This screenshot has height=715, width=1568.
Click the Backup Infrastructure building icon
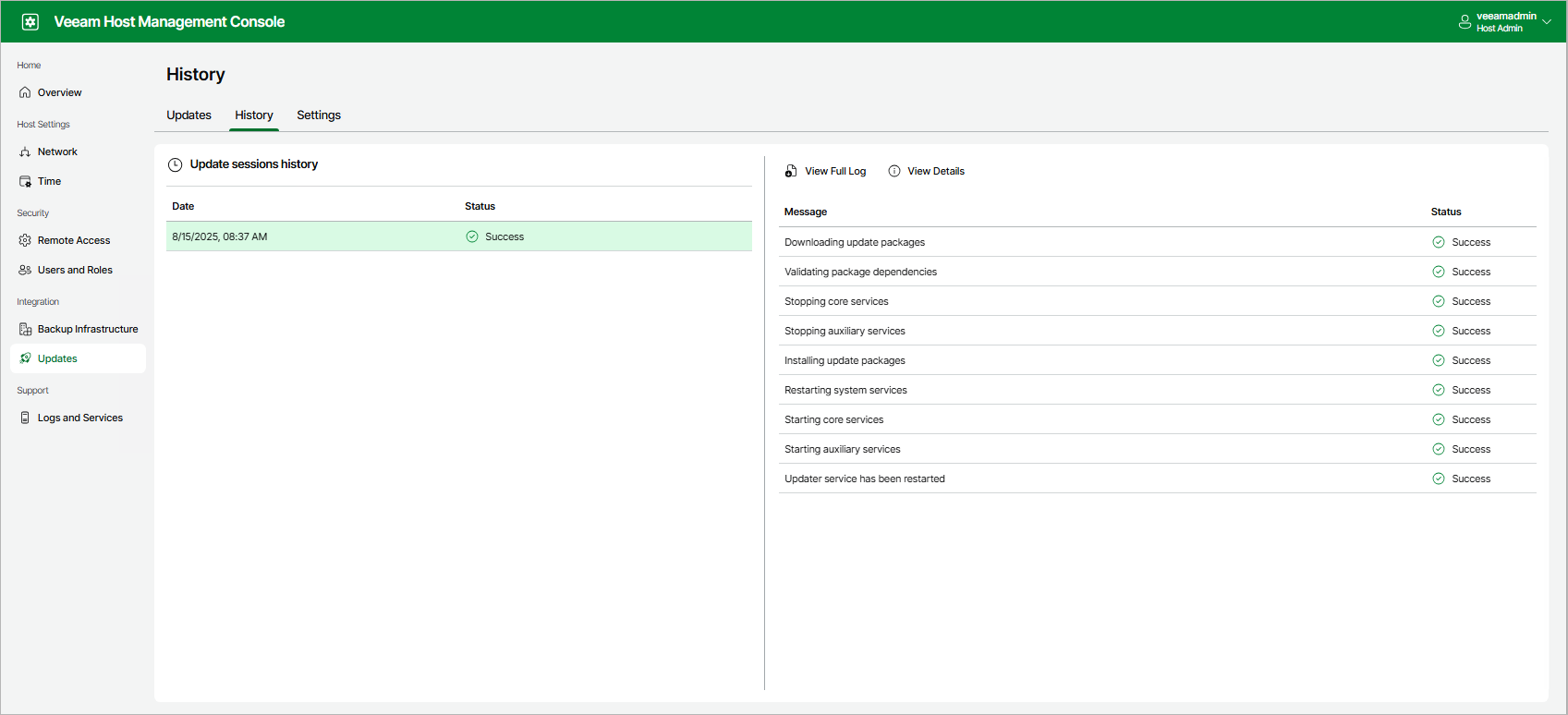[x=25, y=329]
